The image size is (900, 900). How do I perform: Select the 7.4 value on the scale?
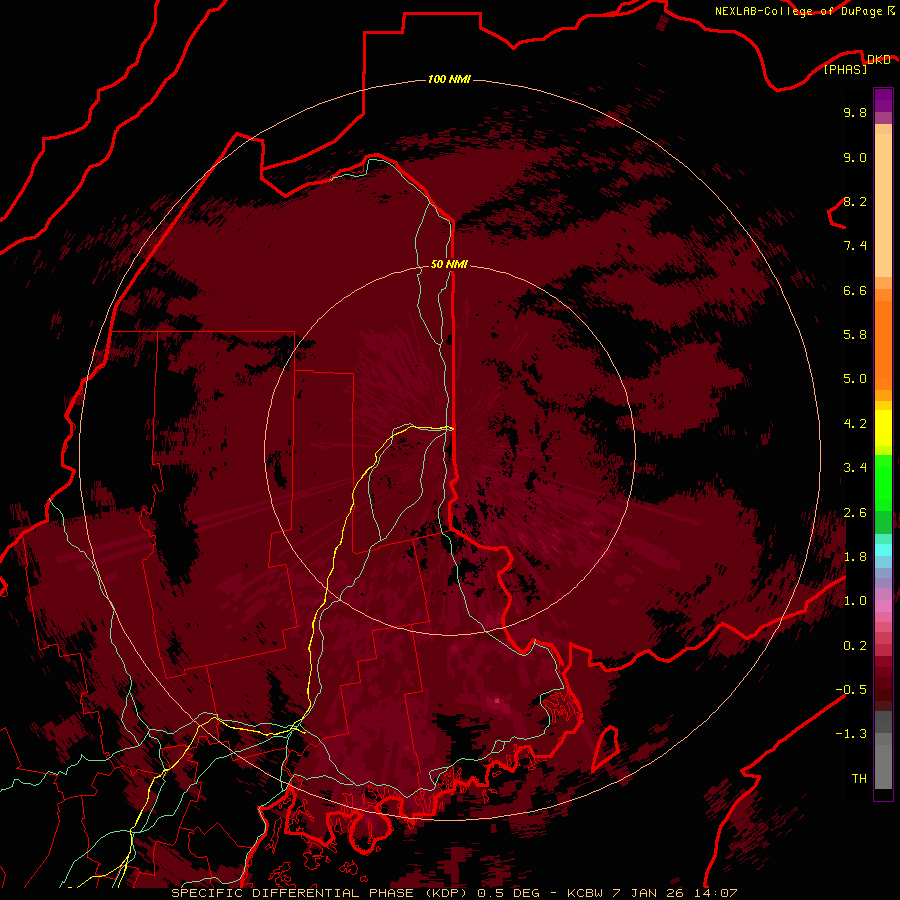[855, 246]
